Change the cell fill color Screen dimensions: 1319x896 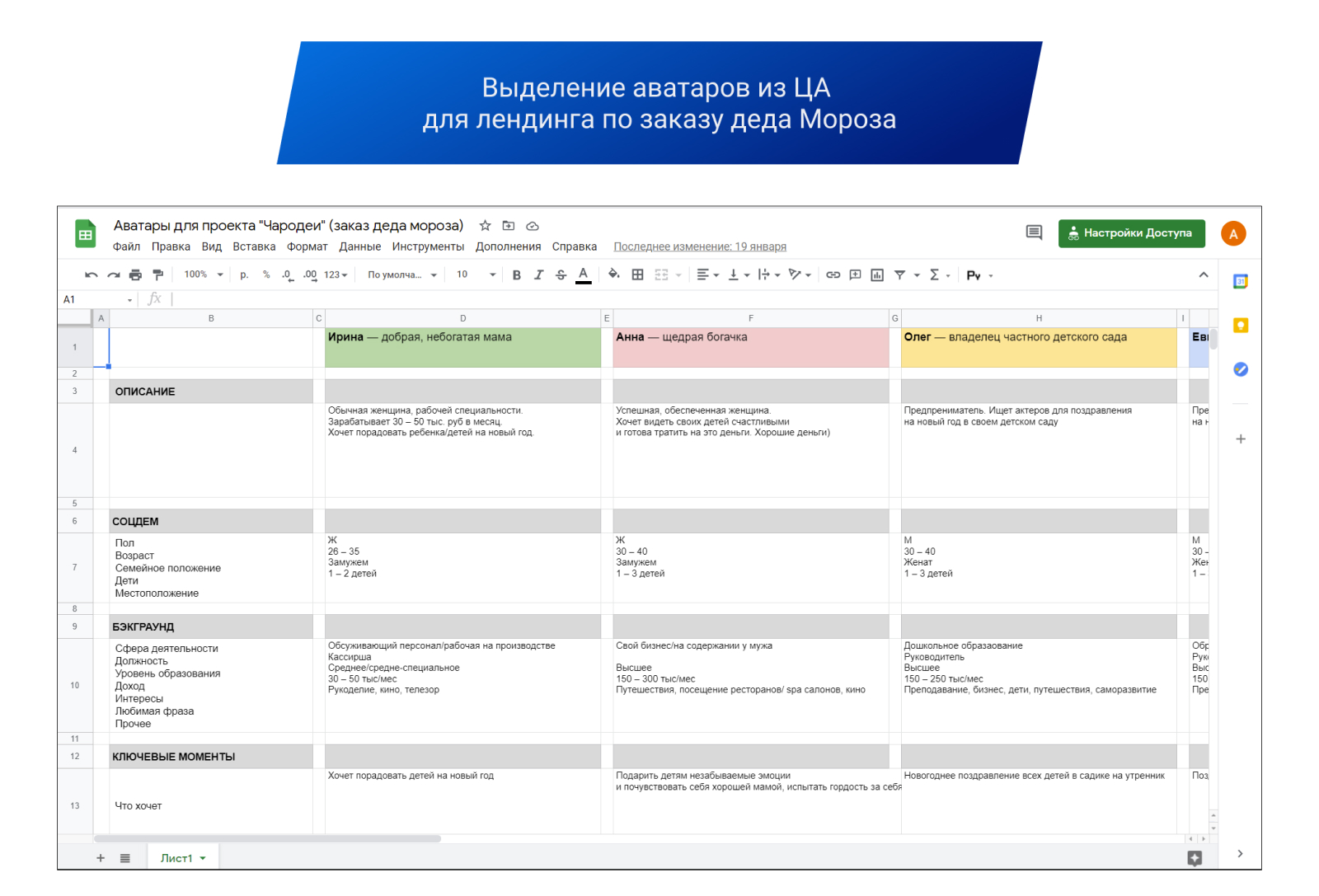[613, 275]
